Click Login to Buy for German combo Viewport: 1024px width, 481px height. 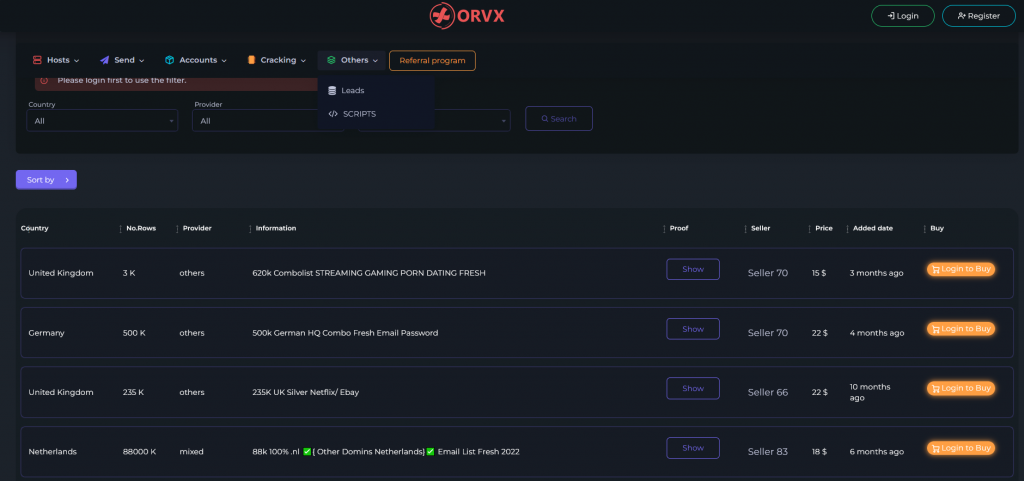961,329
